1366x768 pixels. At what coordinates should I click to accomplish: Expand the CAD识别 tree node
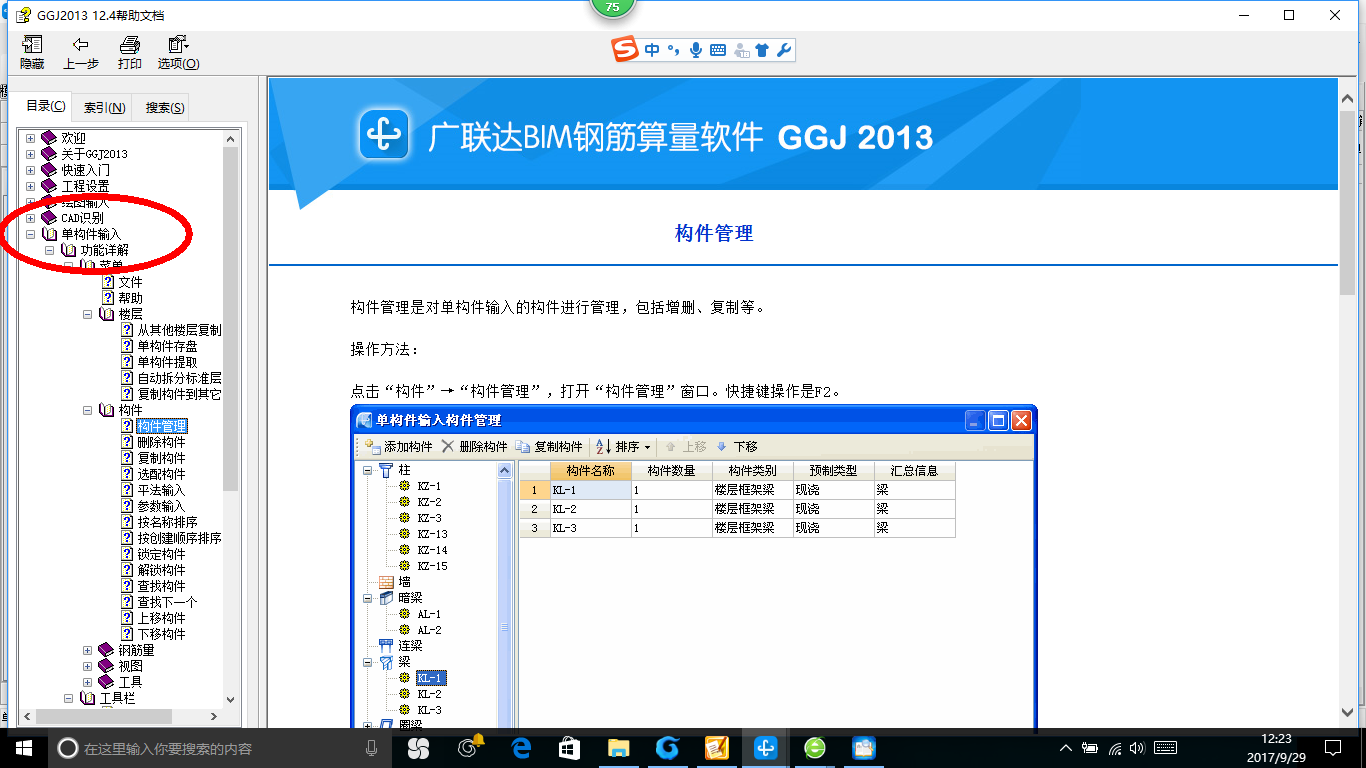tap(30, 218)
